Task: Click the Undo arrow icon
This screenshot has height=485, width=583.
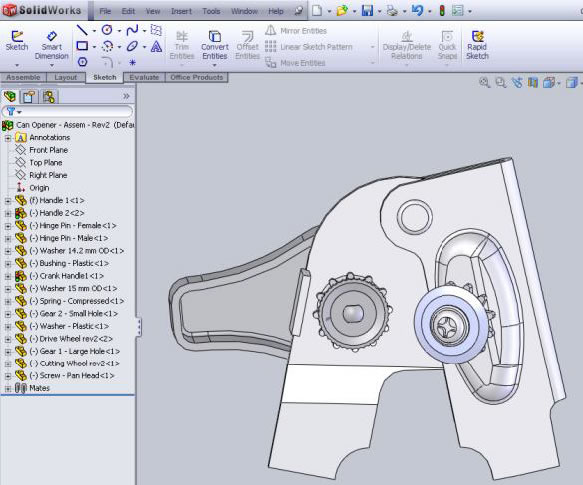Action: (417, 10)
